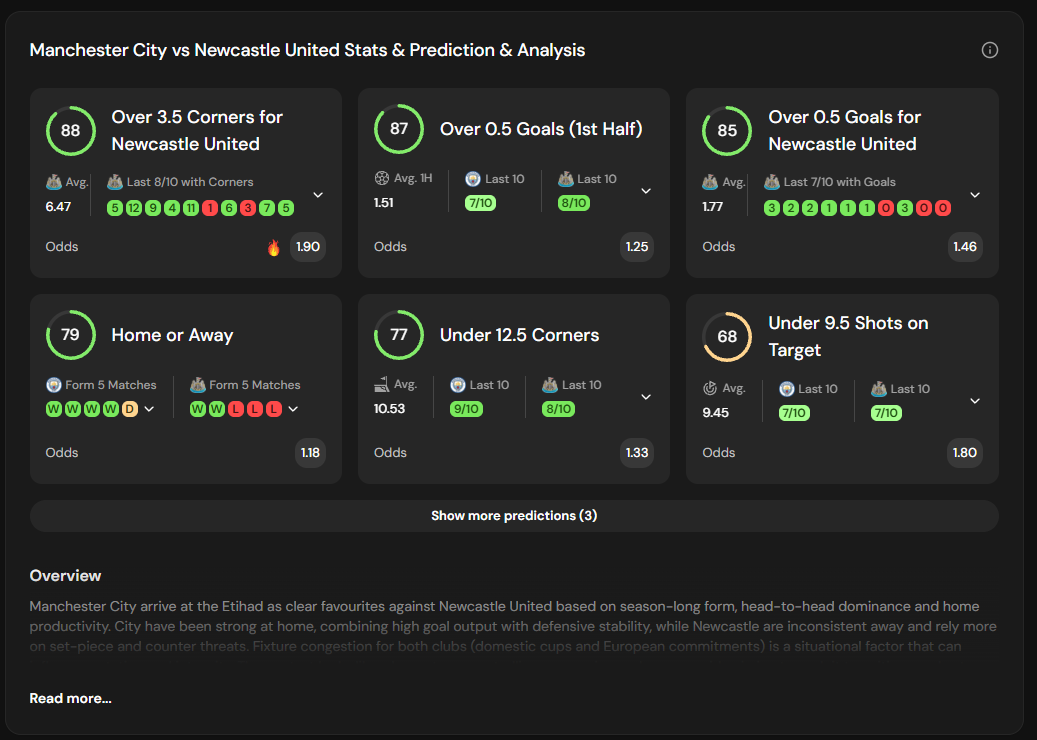Click the 1.90 odds for Over 3.5 Corners
The height and width of the screenshot is (740, 1037).
[x=308, y=247]
